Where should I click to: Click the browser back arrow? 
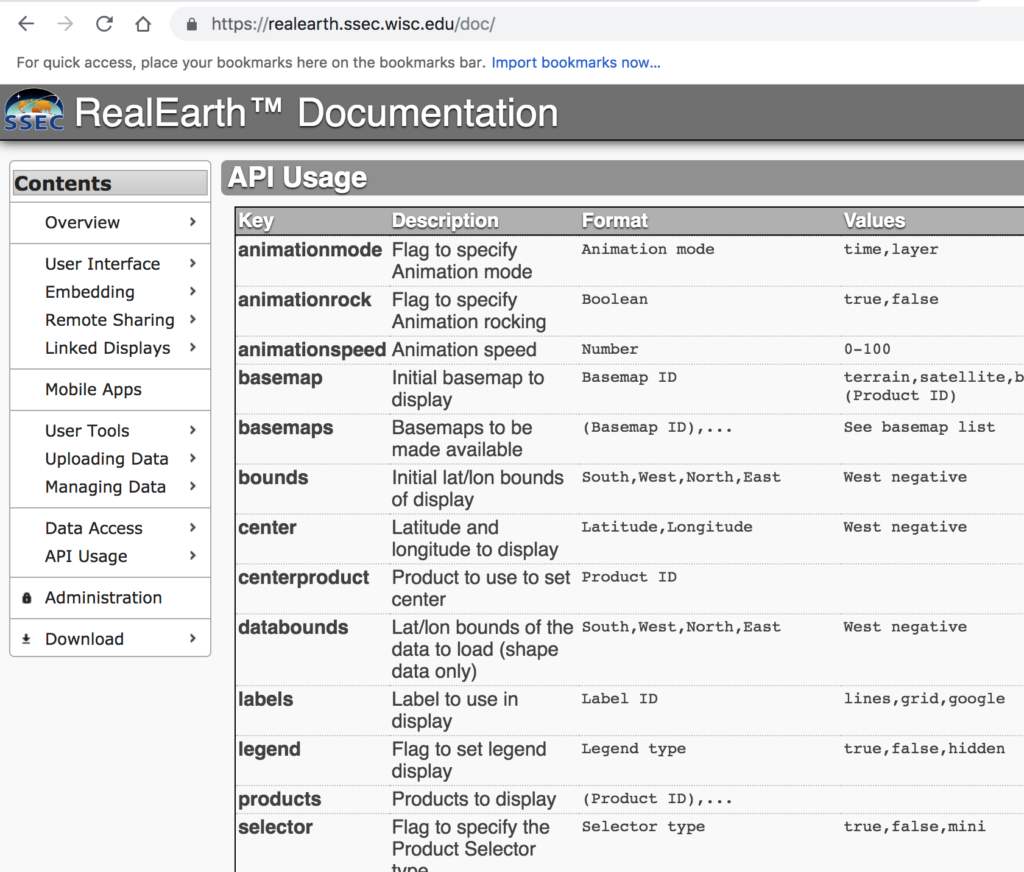point(26,24)
